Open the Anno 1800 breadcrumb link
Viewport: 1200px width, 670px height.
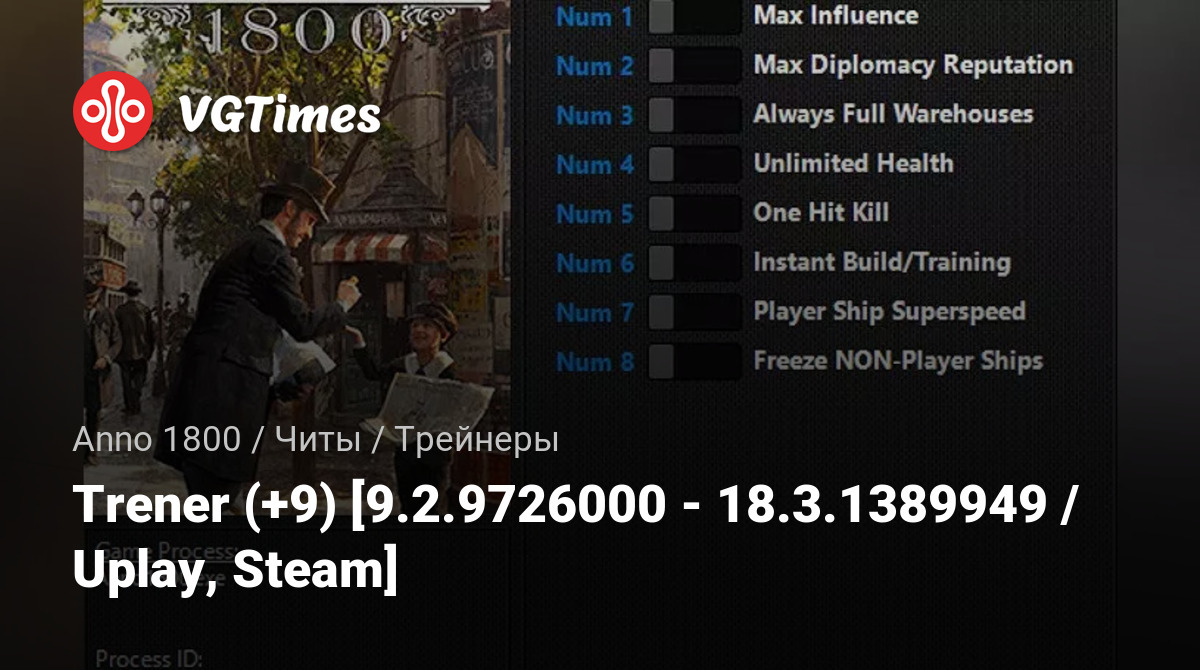point(156,439)
